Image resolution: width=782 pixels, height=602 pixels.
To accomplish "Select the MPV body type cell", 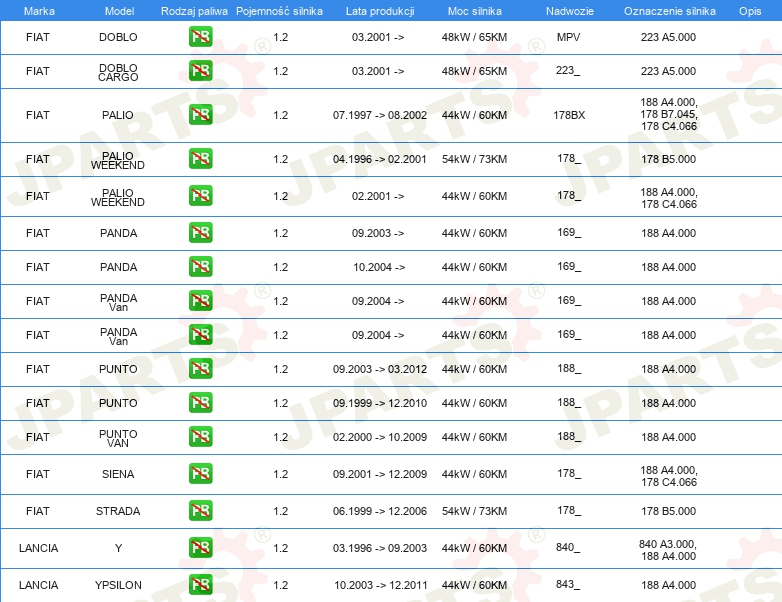I will (569, 37).
